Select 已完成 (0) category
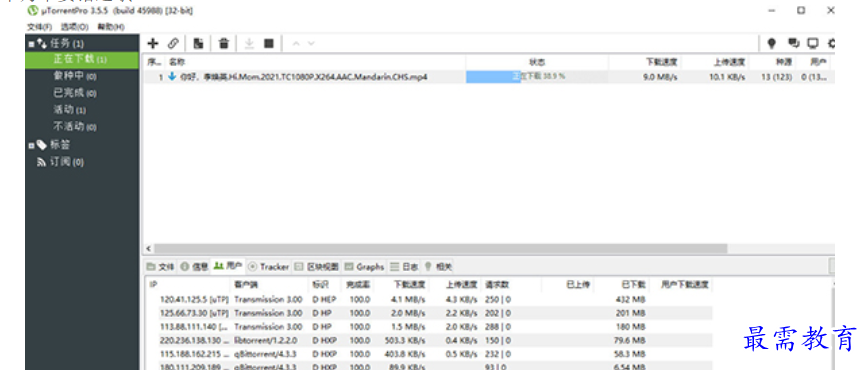Image resolution: width=865 pixels, height=370 pixels. coord(75,93)
